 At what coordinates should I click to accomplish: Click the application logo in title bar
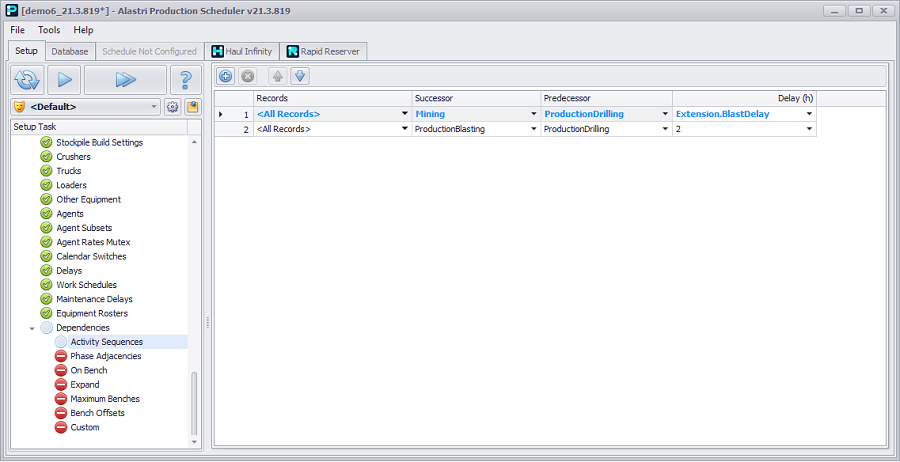(11, 10)
